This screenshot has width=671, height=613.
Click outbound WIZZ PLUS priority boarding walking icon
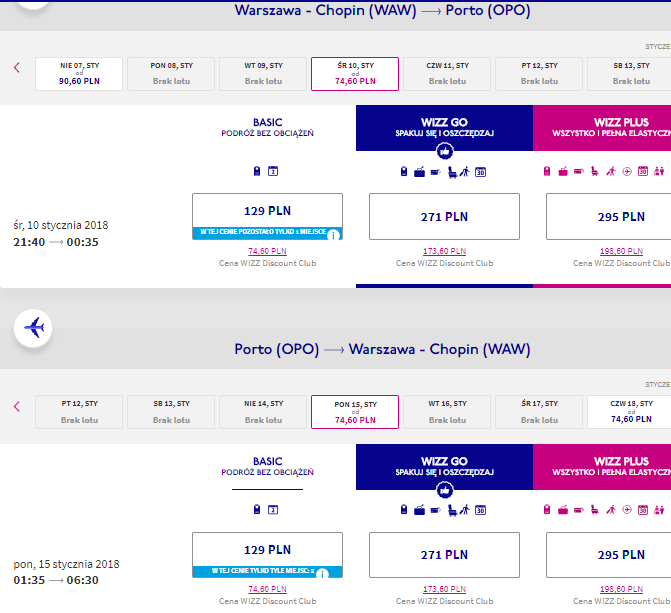(611, 171)
